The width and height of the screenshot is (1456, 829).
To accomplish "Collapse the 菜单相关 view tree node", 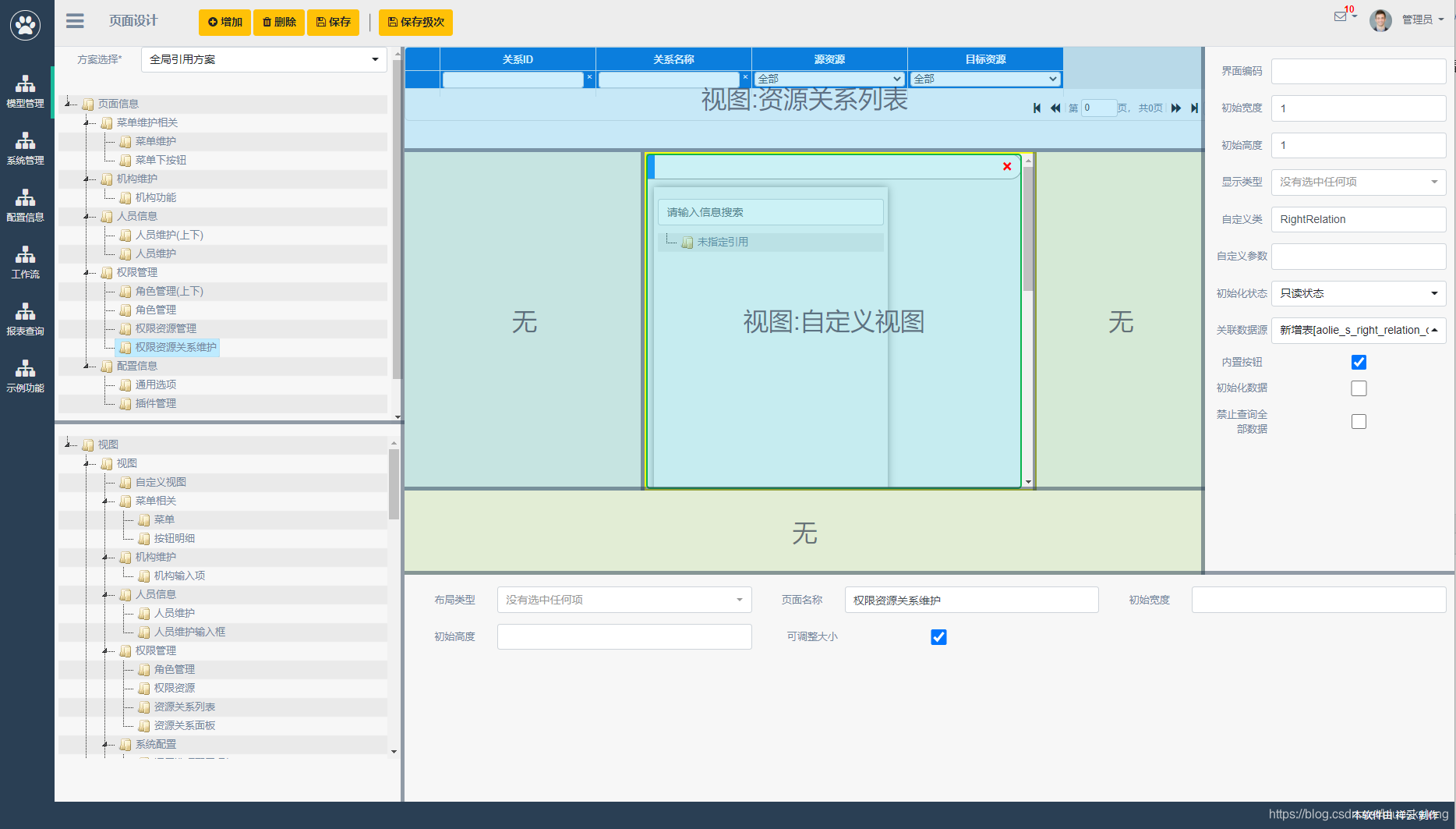I will [x=105, y=501].
